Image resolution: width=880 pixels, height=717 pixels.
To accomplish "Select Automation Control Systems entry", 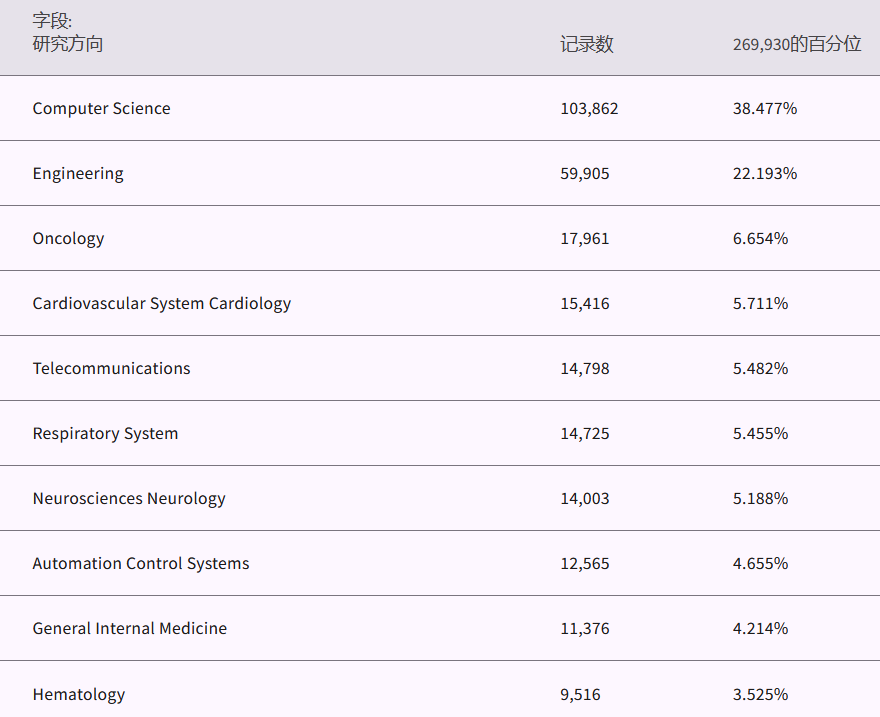I will 141,563.
